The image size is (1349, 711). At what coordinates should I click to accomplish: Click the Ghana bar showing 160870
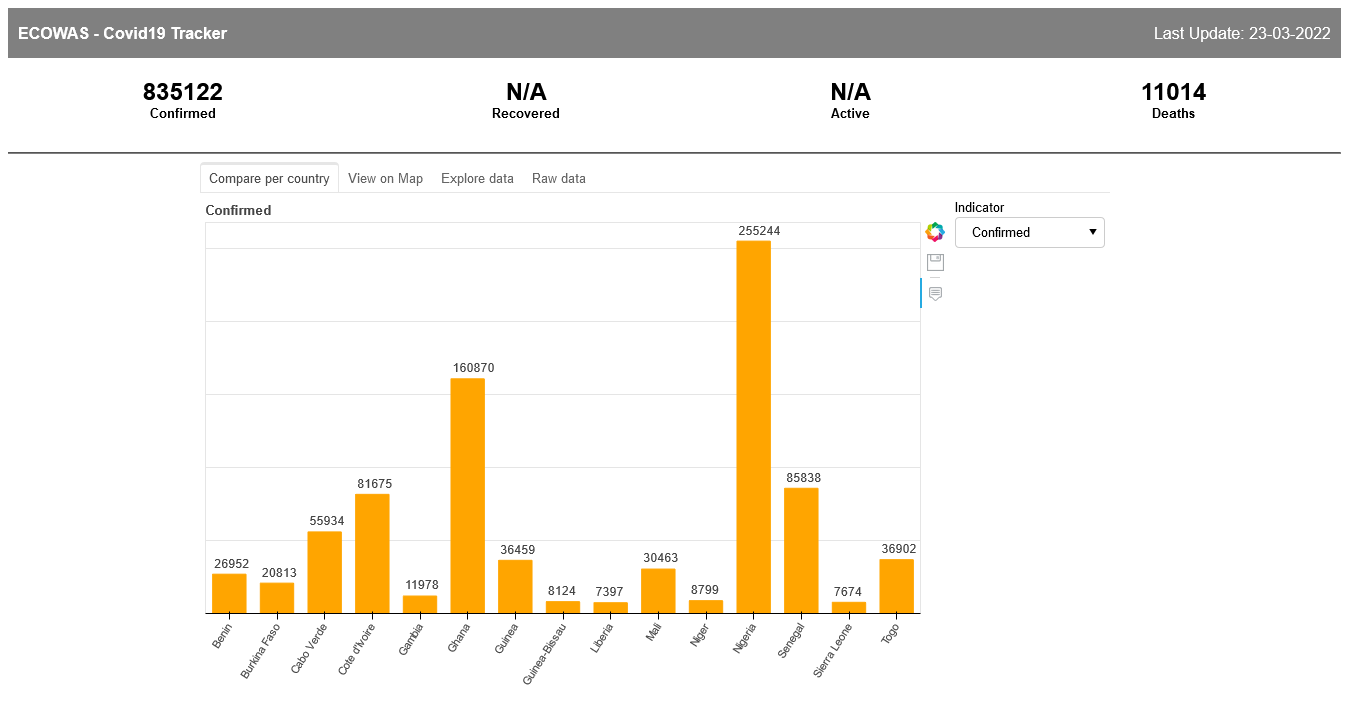(468, 496)
